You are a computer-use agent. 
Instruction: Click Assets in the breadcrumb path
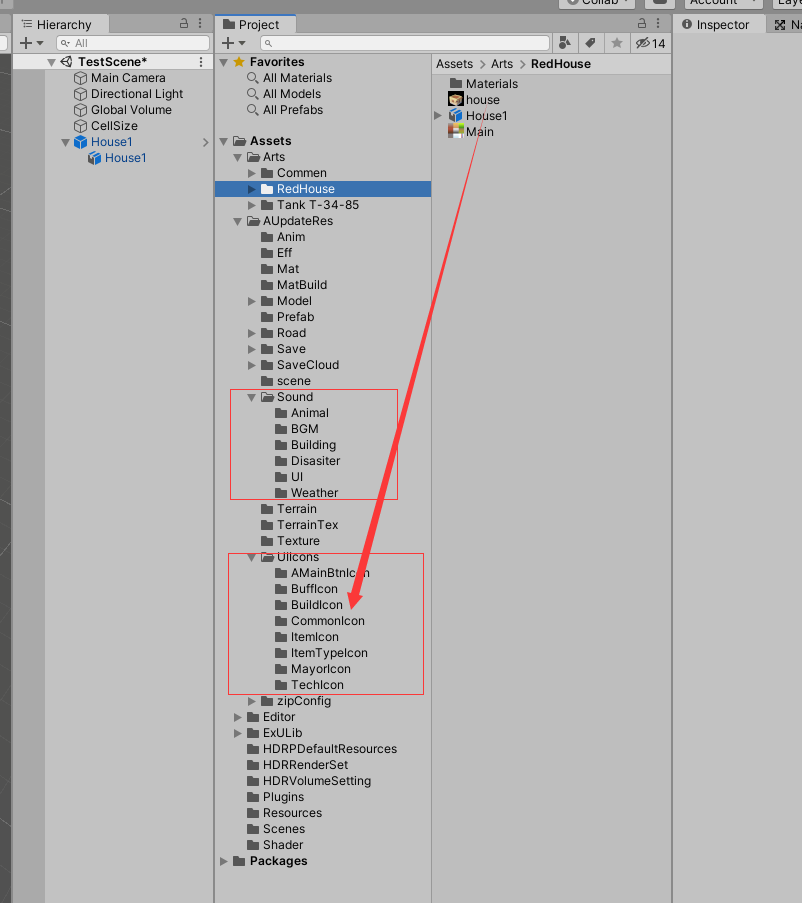coord(454,64)
